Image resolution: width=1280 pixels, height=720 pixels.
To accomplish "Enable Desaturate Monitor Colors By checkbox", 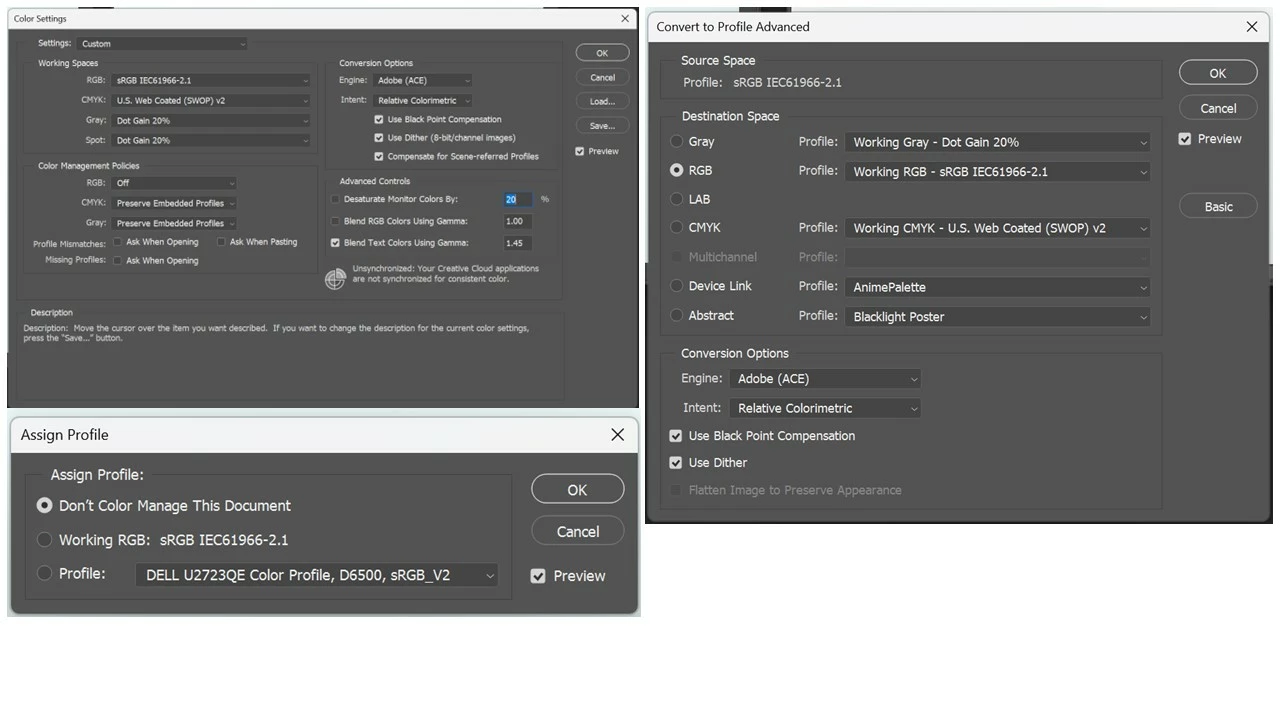I will click(x=335, y=199).
